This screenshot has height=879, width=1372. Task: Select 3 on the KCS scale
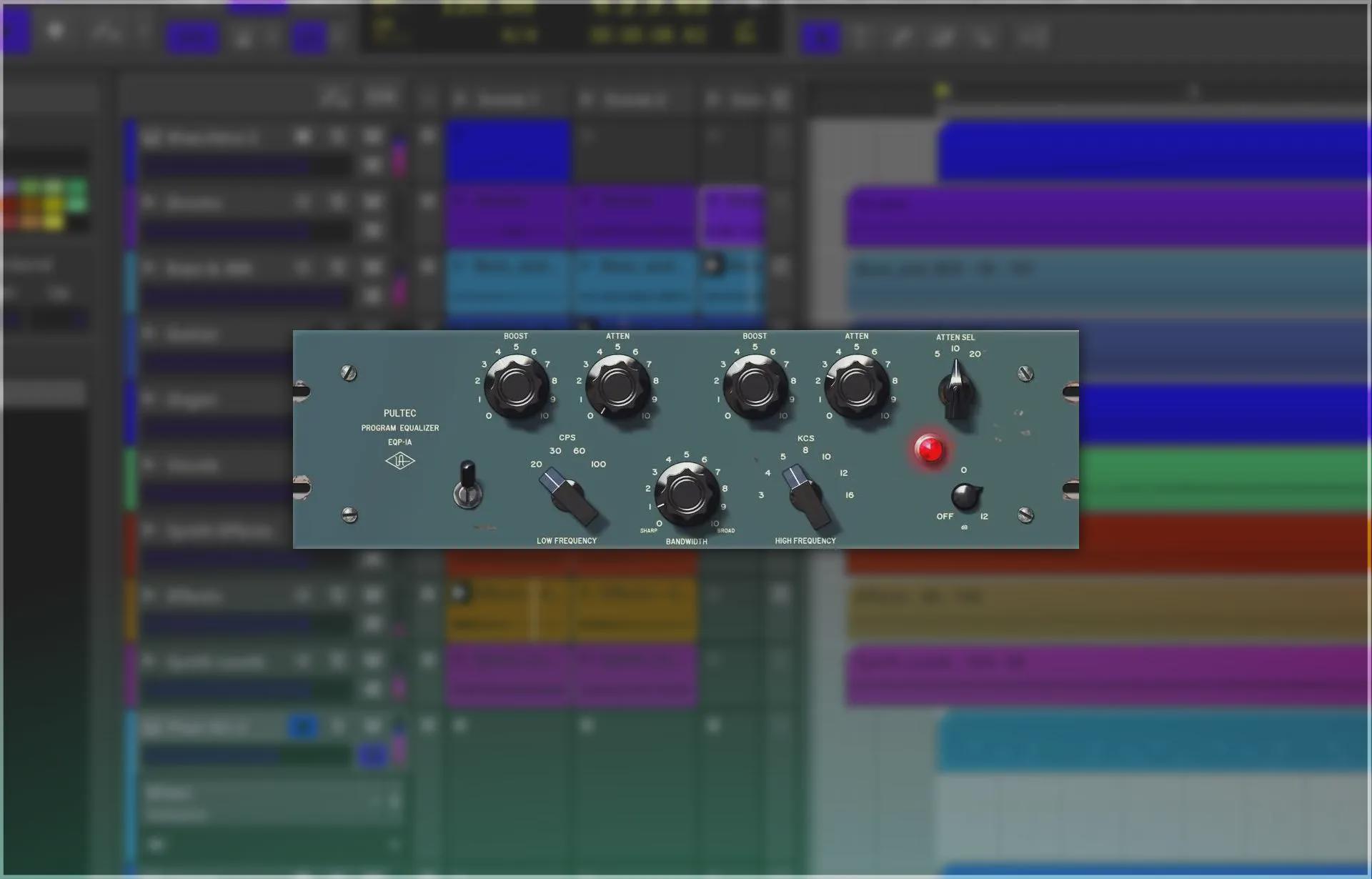pos(761,495)
